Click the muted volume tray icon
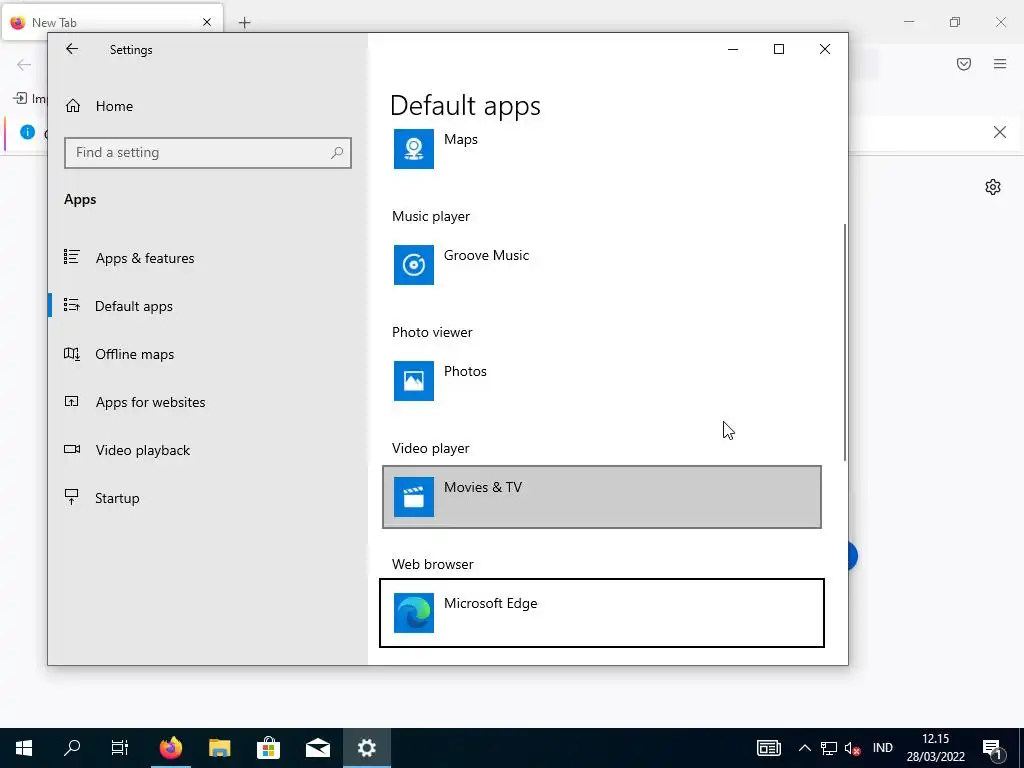 click(852, 748)
